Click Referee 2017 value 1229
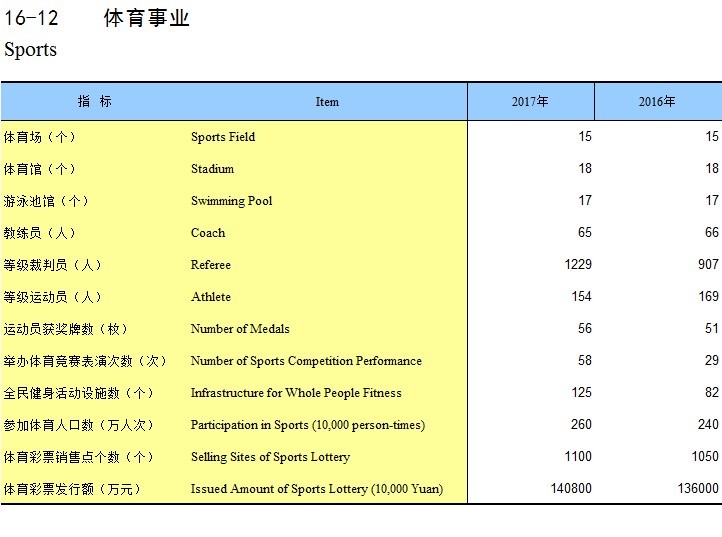Image resolution: width=722 pixels, height=537 pixels. pos(577,265)
